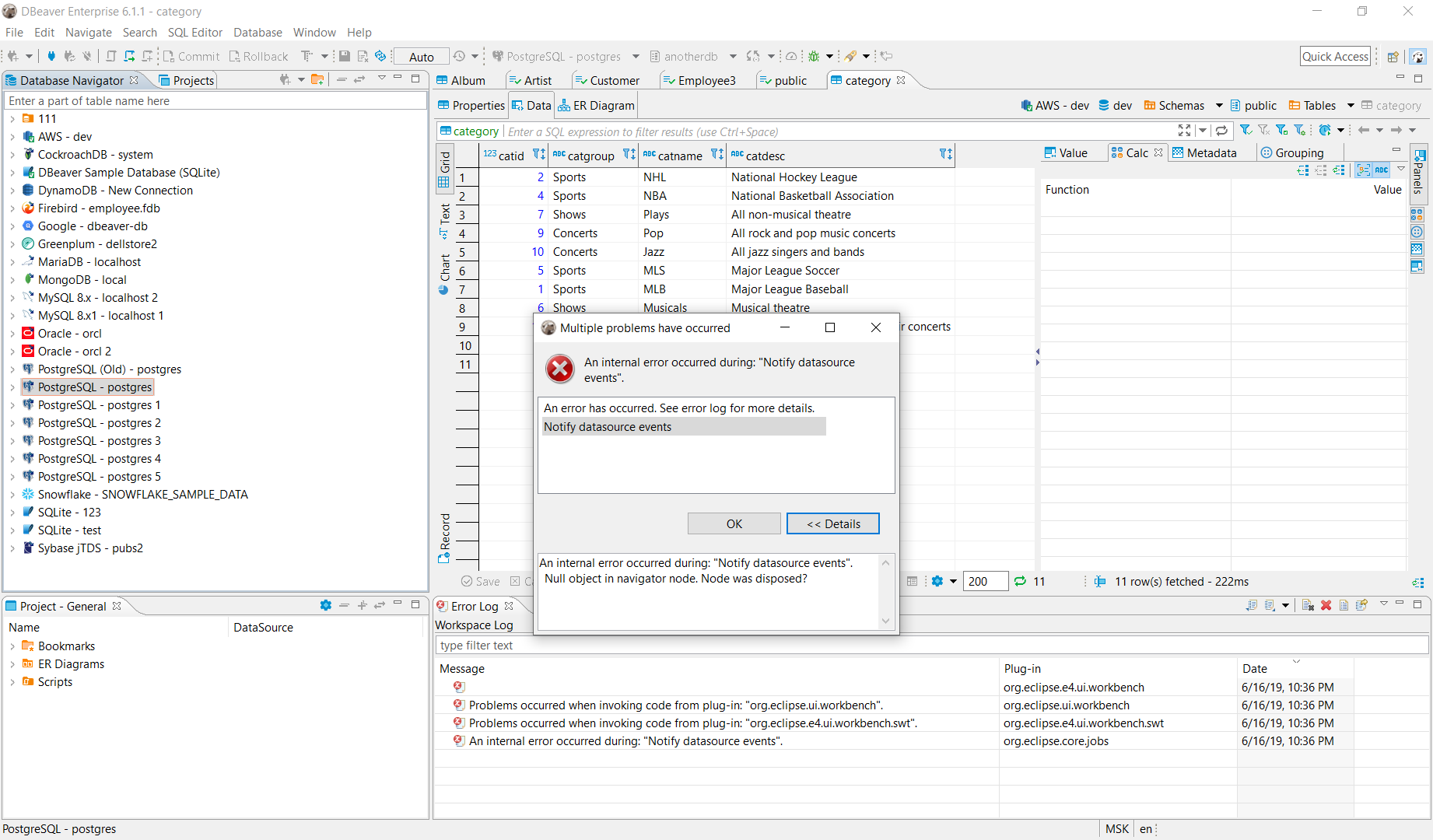
Task: Click the maximize filter field expand icon
Action: click(1184, 131)
